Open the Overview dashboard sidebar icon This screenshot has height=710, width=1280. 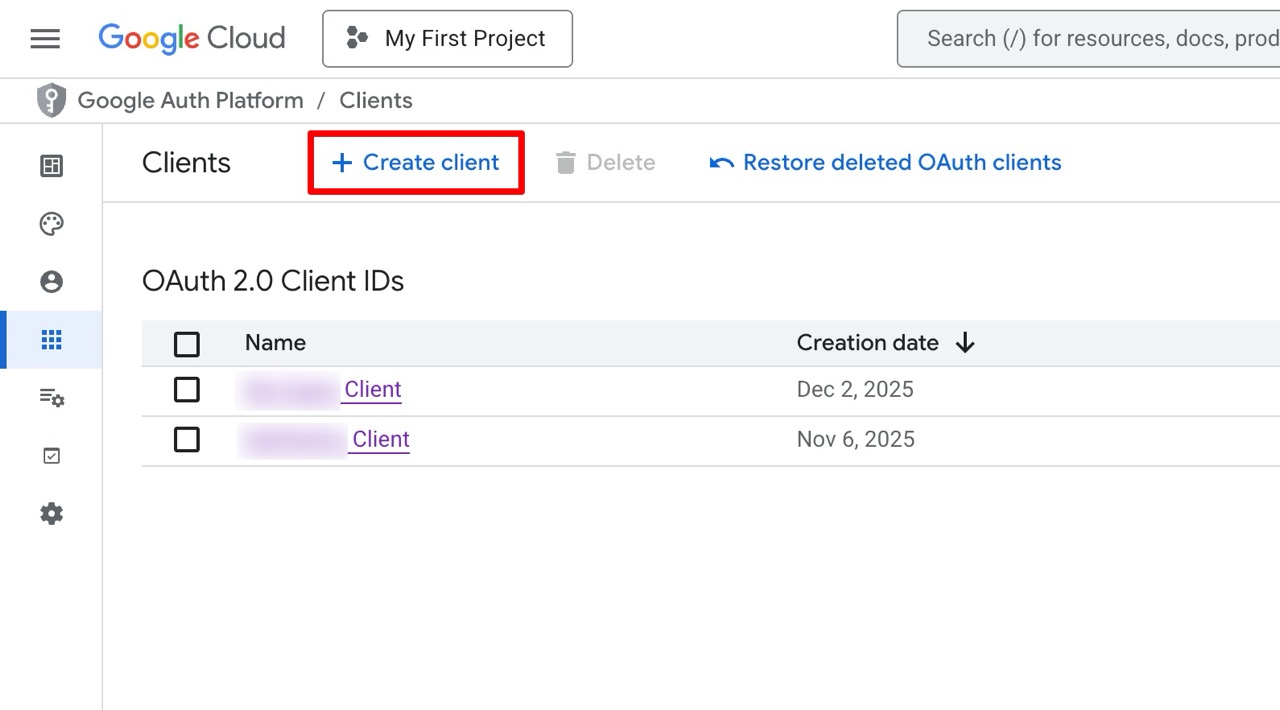click(51, 166)
